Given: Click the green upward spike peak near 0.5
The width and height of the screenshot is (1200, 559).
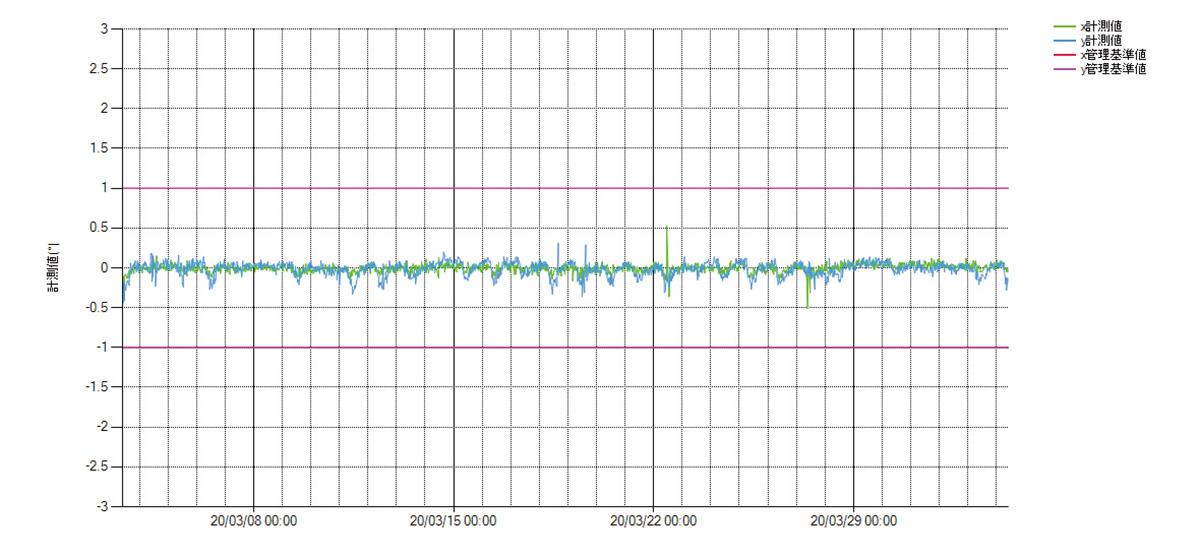Looking at the screenshot, I should pos(667,227).
